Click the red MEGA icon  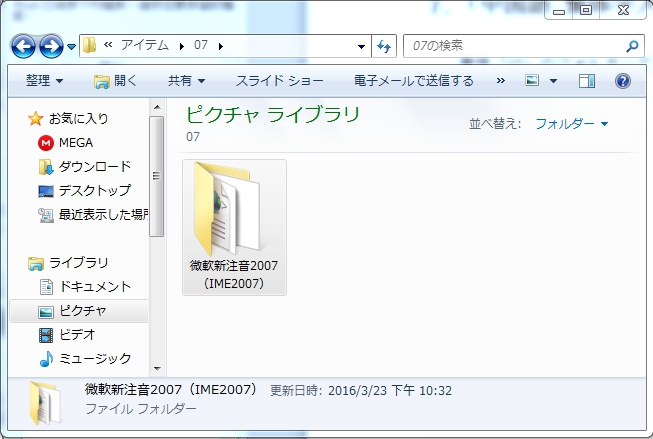[45, 143]
